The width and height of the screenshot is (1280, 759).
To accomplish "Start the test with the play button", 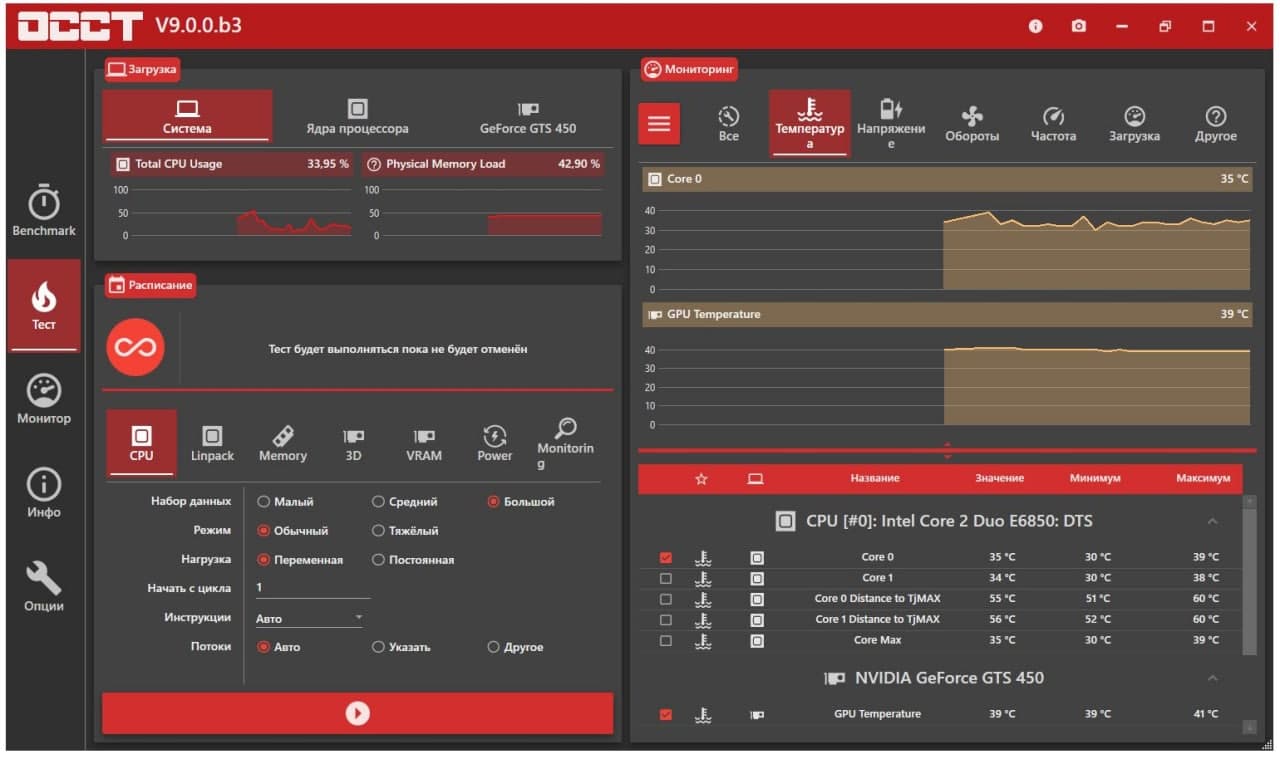I will pos(357,713).
